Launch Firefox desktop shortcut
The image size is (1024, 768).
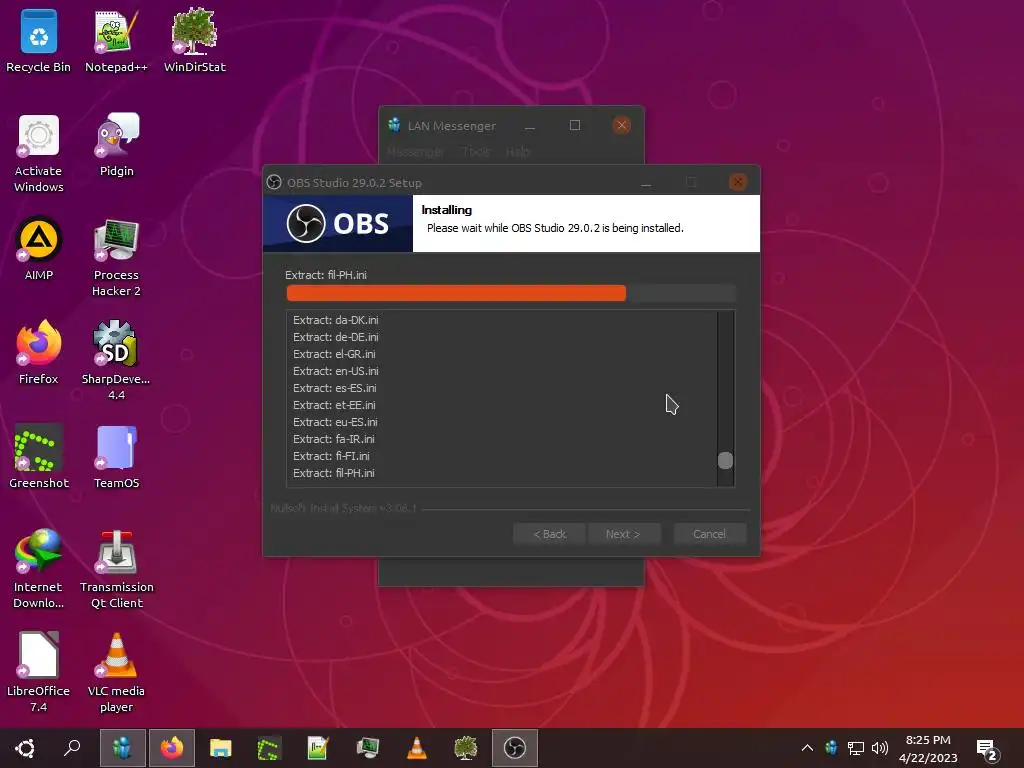39,353
